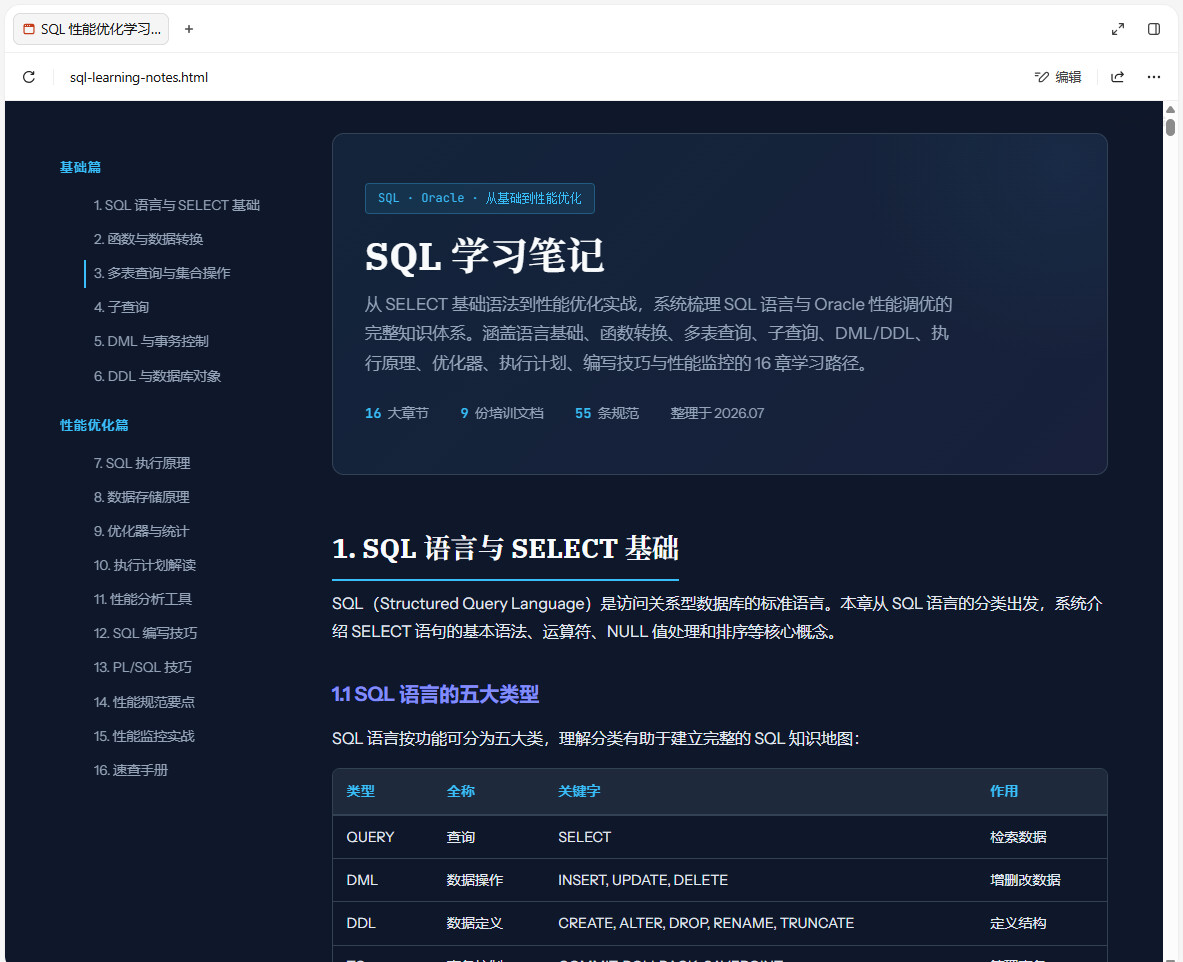Jump to 3. 多表查询与集合操作
The height and width of the screenshot is (962, 1183).
coord(162,273)
